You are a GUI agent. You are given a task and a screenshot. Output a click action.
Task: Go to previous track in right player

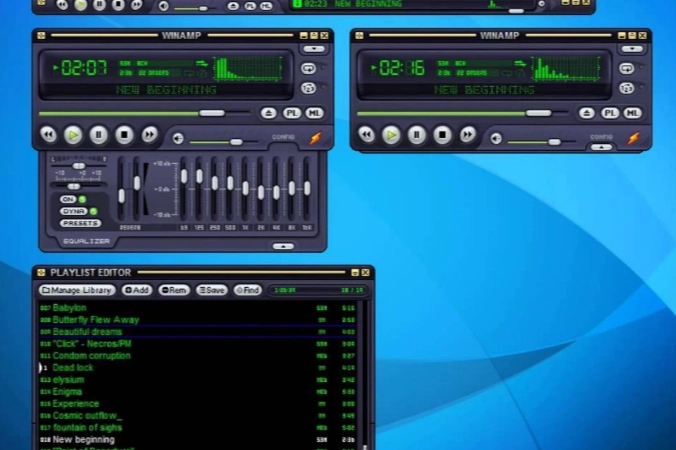[367, 134]
